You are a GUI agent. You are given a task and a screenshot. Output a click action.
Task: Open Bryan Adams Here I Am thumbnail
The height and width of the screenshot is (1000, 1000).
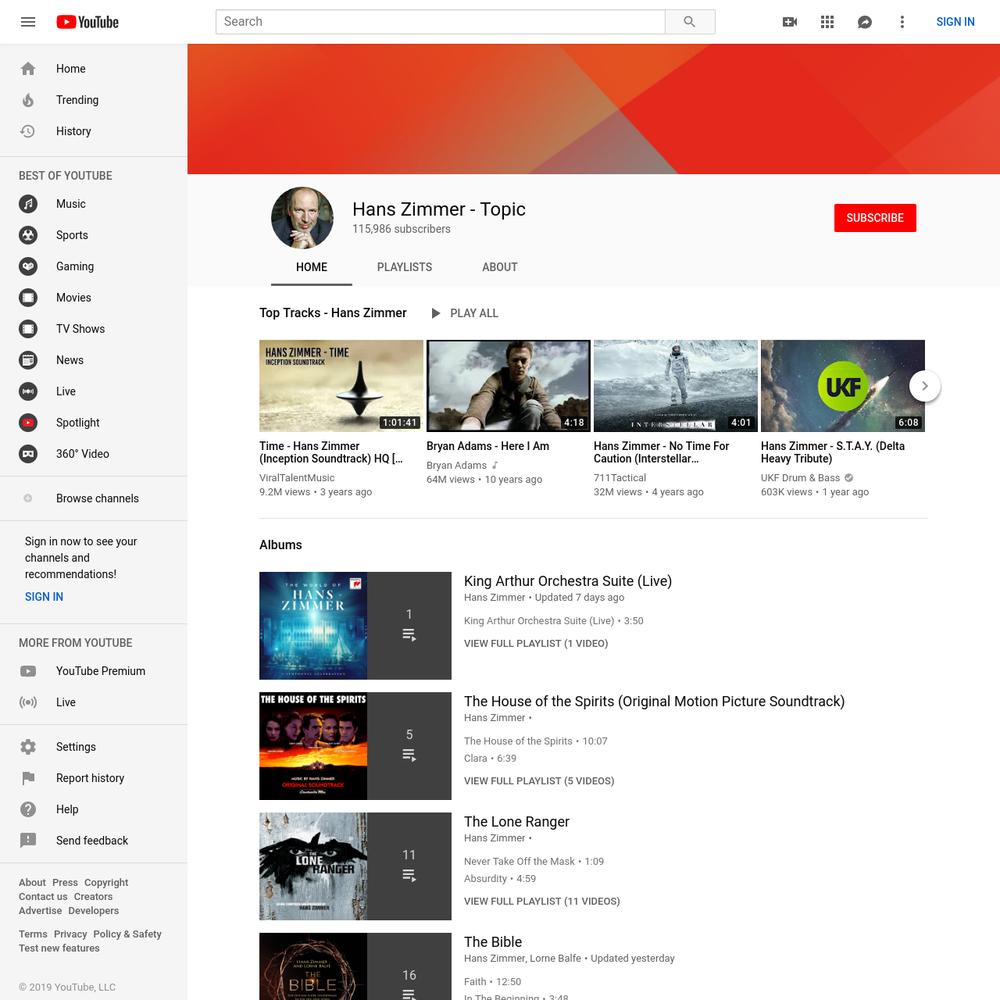coord(508,386)
